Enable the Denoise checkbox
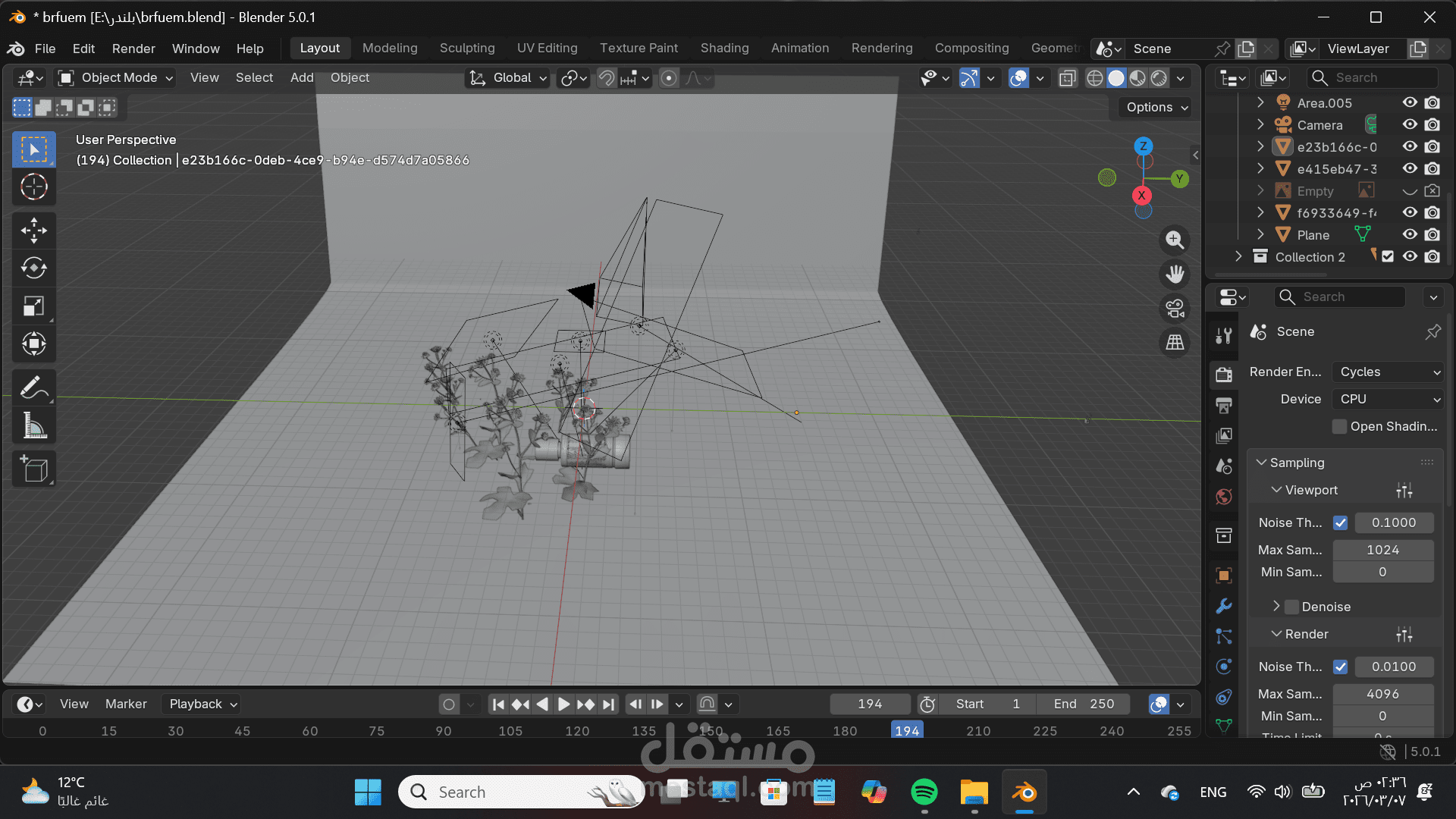 pyautogui.click(x=1292, y=607)
